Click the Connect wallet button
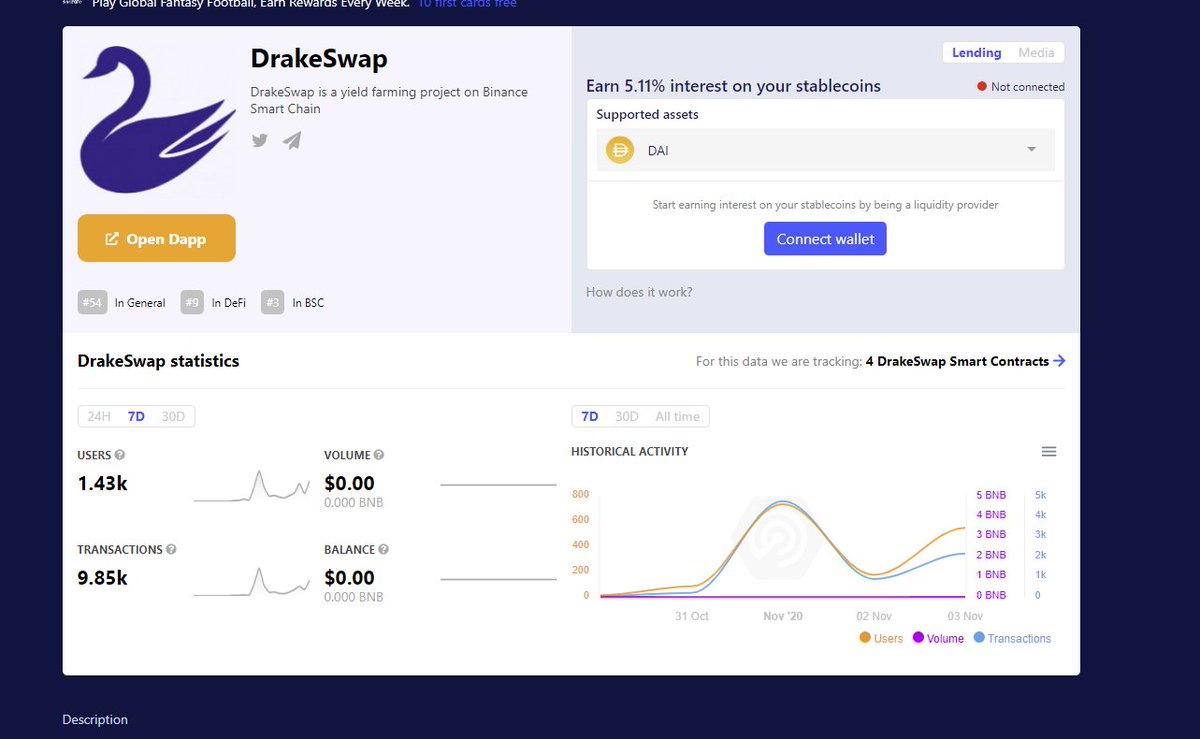1200x739 pixels. tap(825, 239)
